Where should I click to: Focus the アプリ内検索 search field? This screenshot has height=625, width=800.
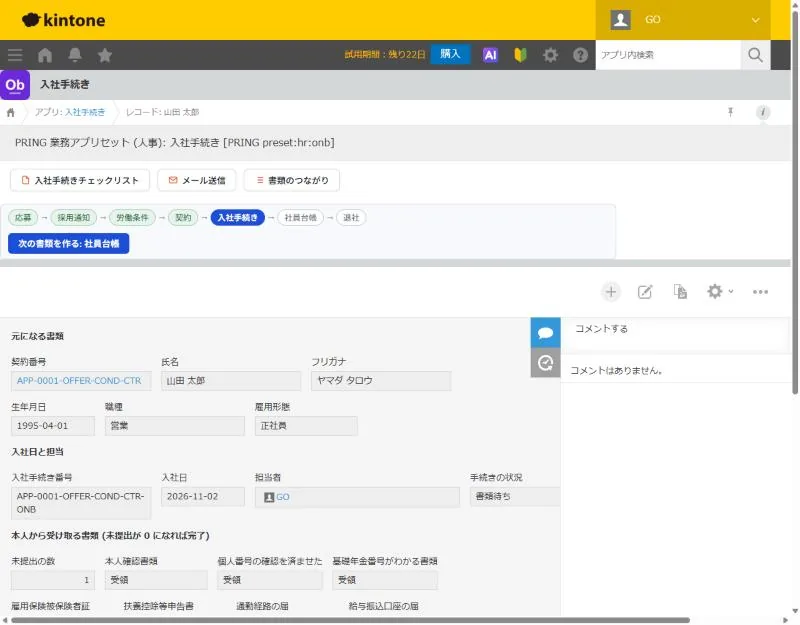668,55
